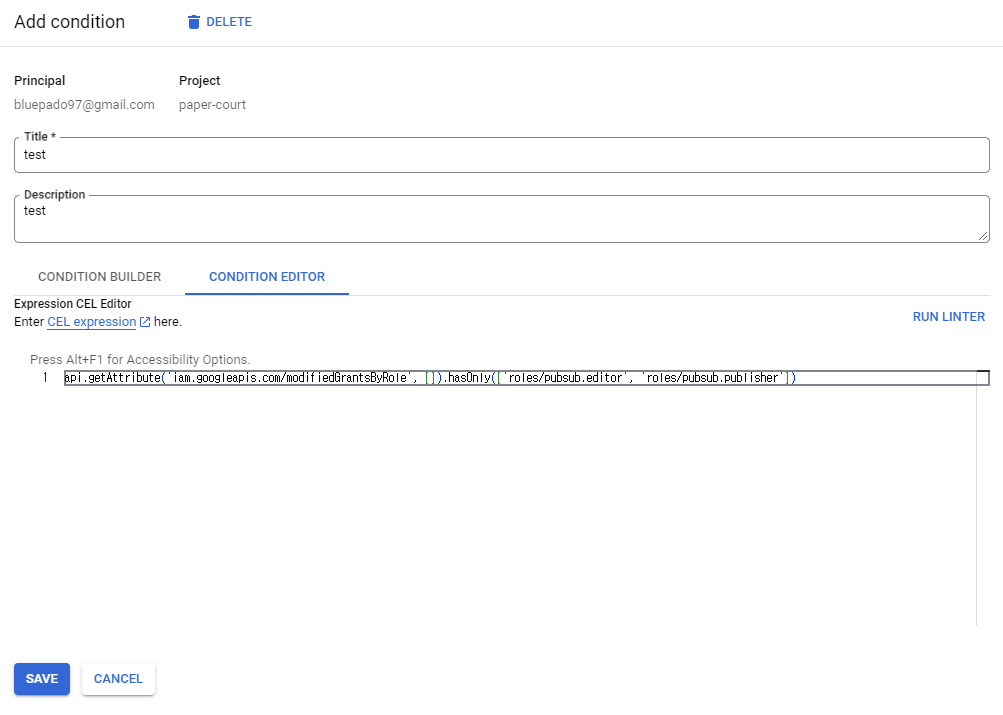This screenshot has height=715, width=1003.
Task: Focus the Title input field
Action: point(502,155)
